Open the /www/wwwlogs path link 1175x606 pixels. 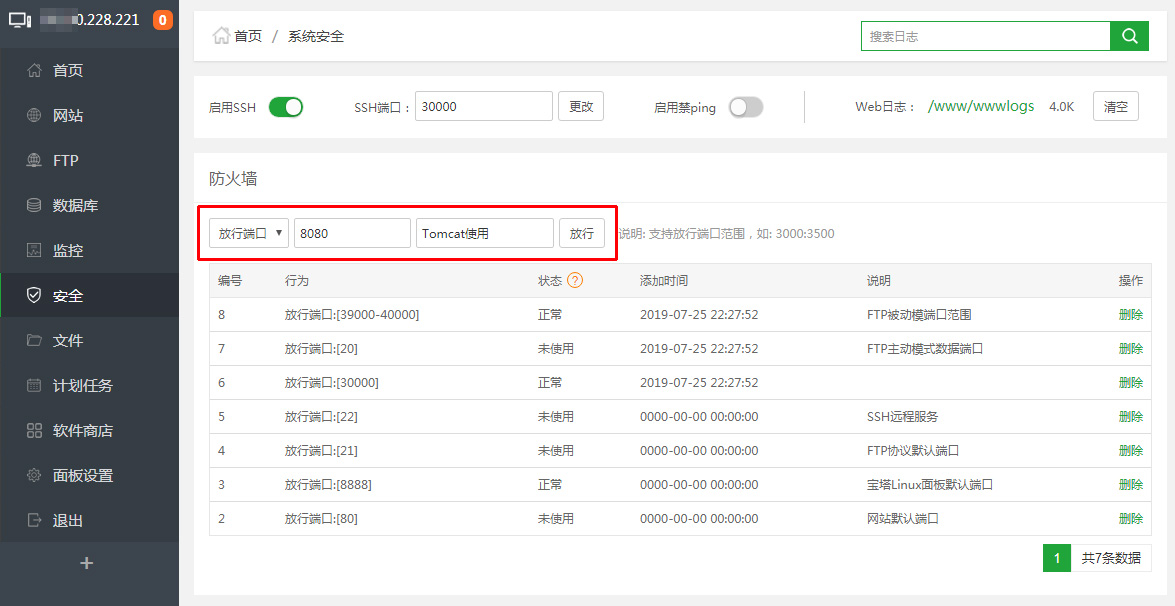pyautogui.click(x=980, y=106)
